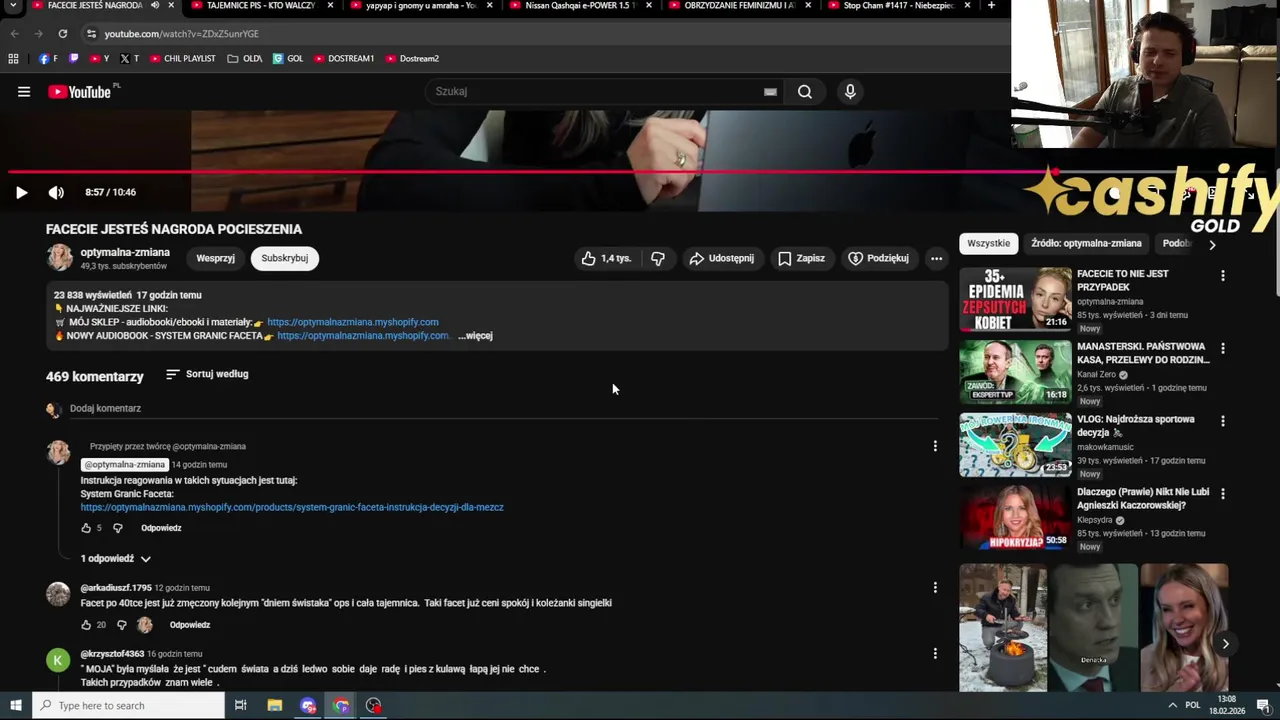
Task: Switch to the Nissan Qashqai e-POWER tab
Action: point(580,6)
